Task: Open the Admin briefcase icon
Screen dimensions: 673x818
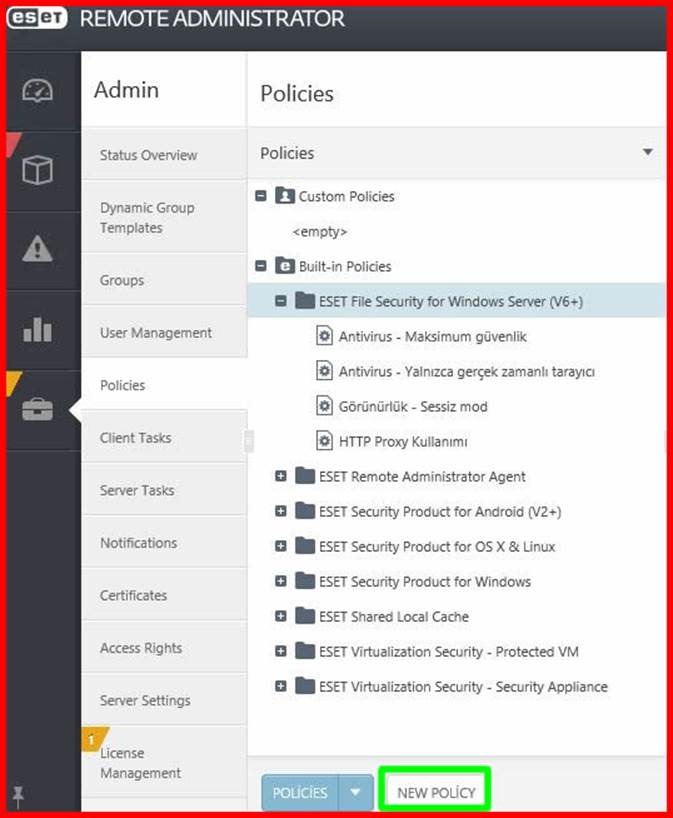Action: (38, 409)
